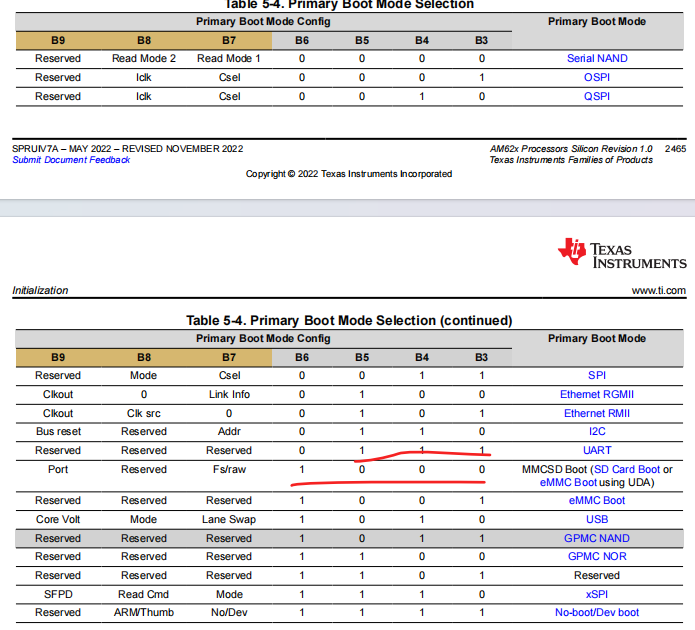695x630 pixels.
Task: Click the 'Fs/raw' cell
Action: tap(229, 470)
